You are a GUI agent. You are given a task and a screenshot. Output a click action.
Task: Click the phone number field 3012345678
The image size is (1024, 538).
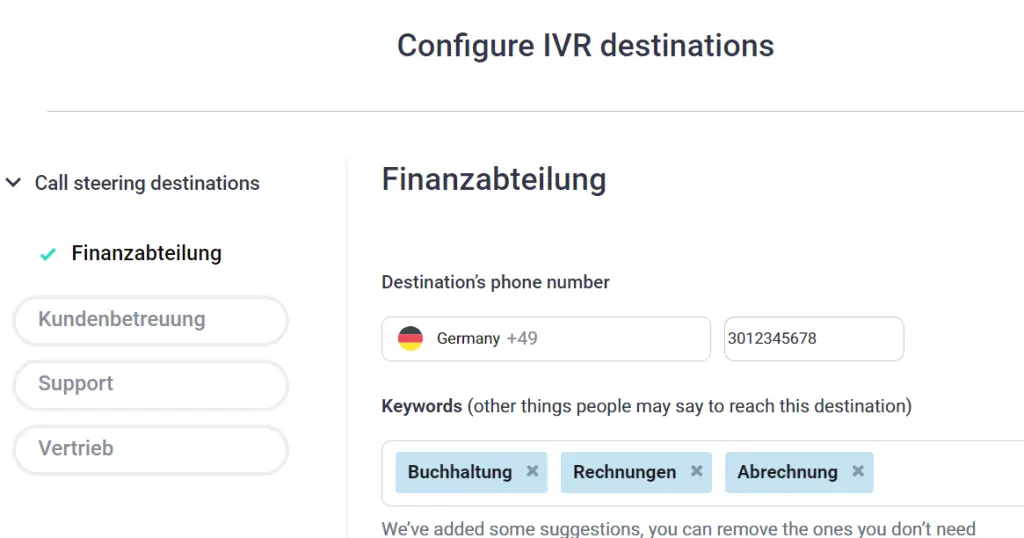[814, 338]
